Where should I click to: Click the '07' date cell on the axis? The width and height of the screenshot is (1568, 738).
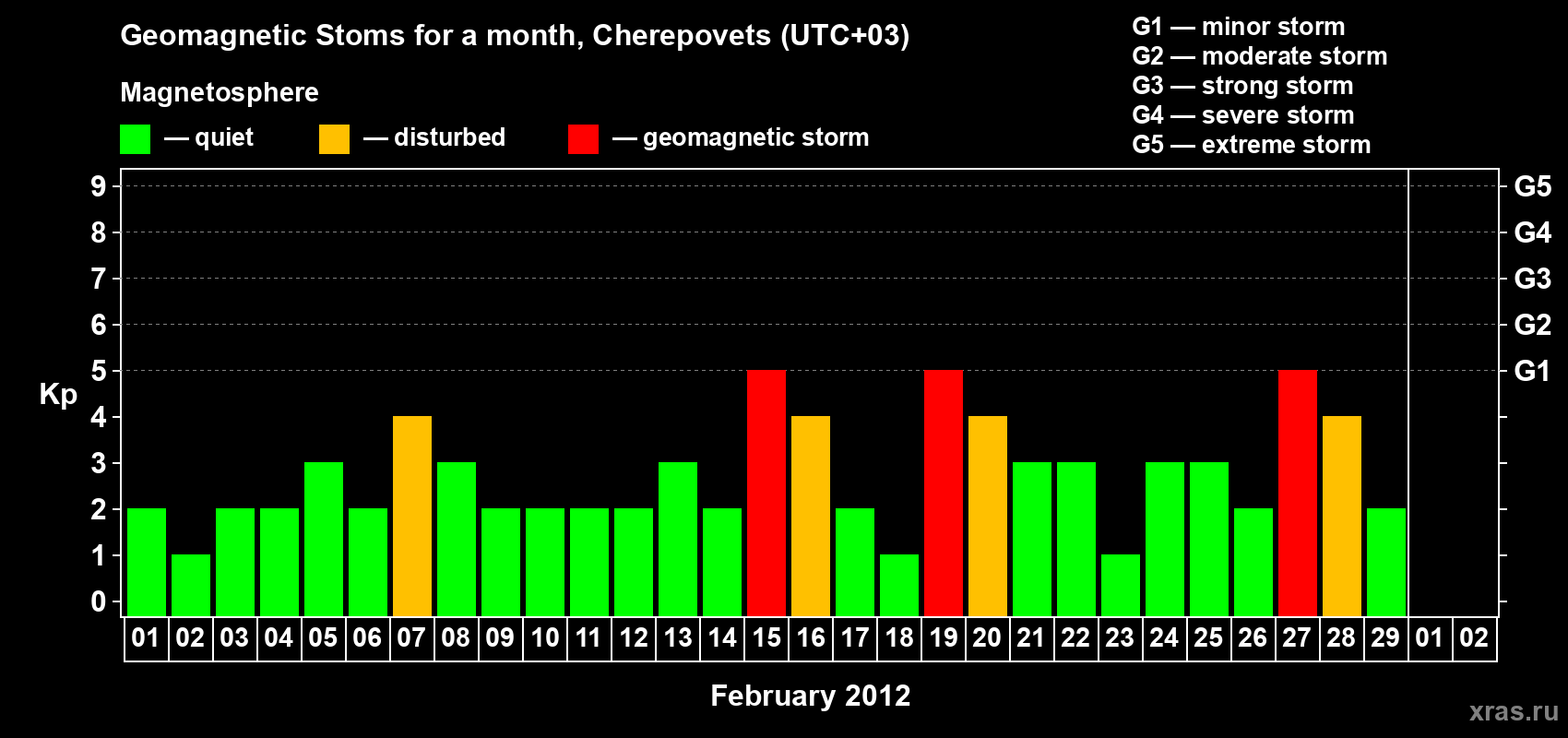click(412, 638)
